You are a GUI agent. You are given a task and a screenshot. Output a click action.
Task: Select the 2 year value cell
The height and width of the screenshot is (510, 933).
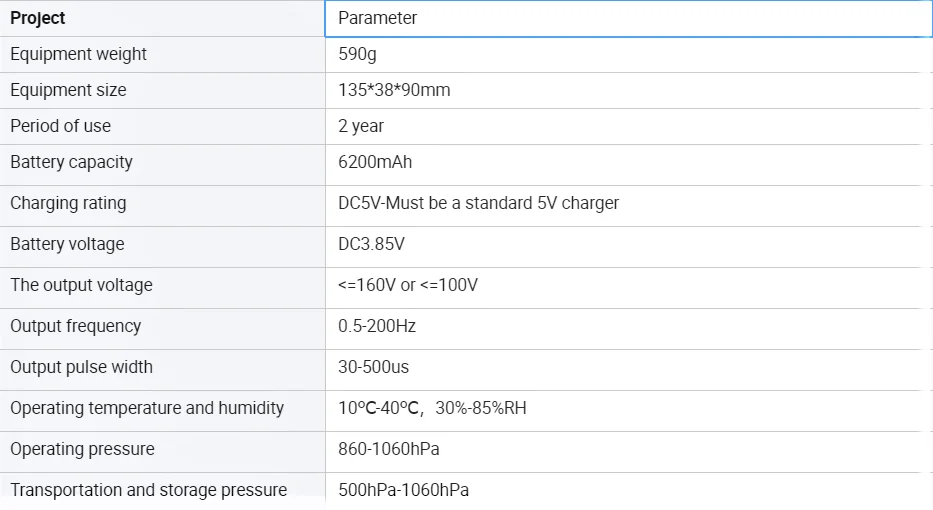pyautogui.click(x=628, y=126)
